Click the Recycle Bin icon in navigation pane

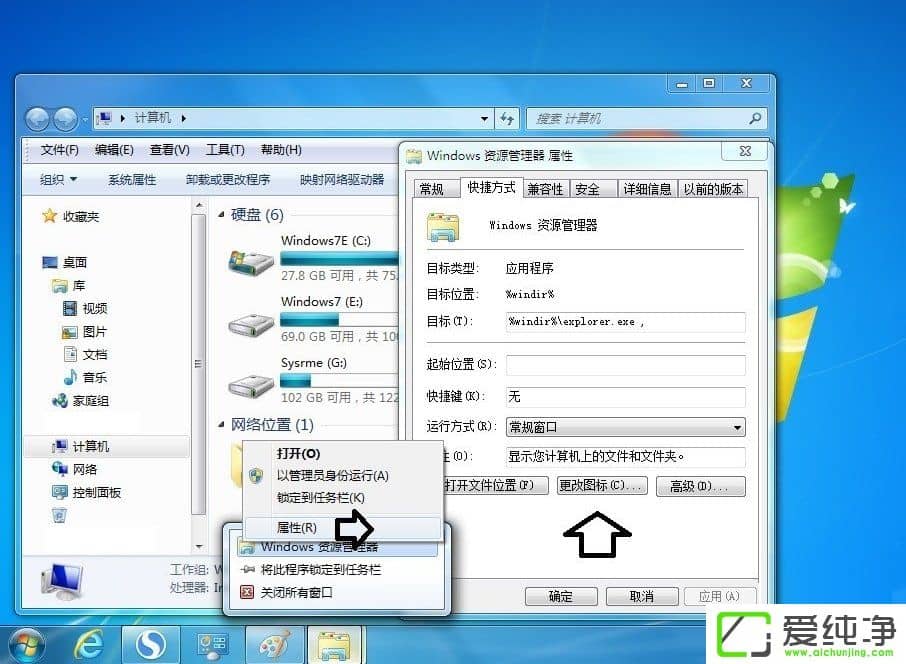(59, 514)
